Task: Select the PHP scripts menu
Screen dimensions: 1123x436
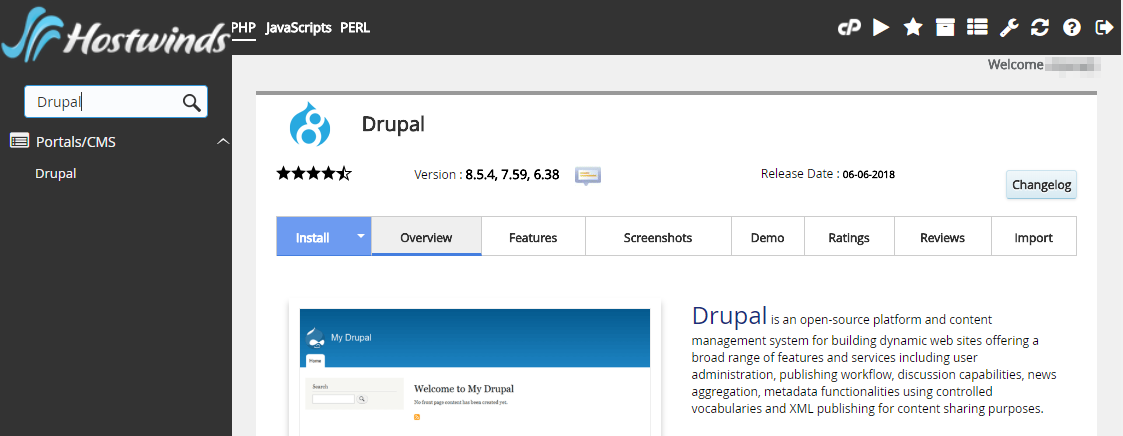Action: 244,28
